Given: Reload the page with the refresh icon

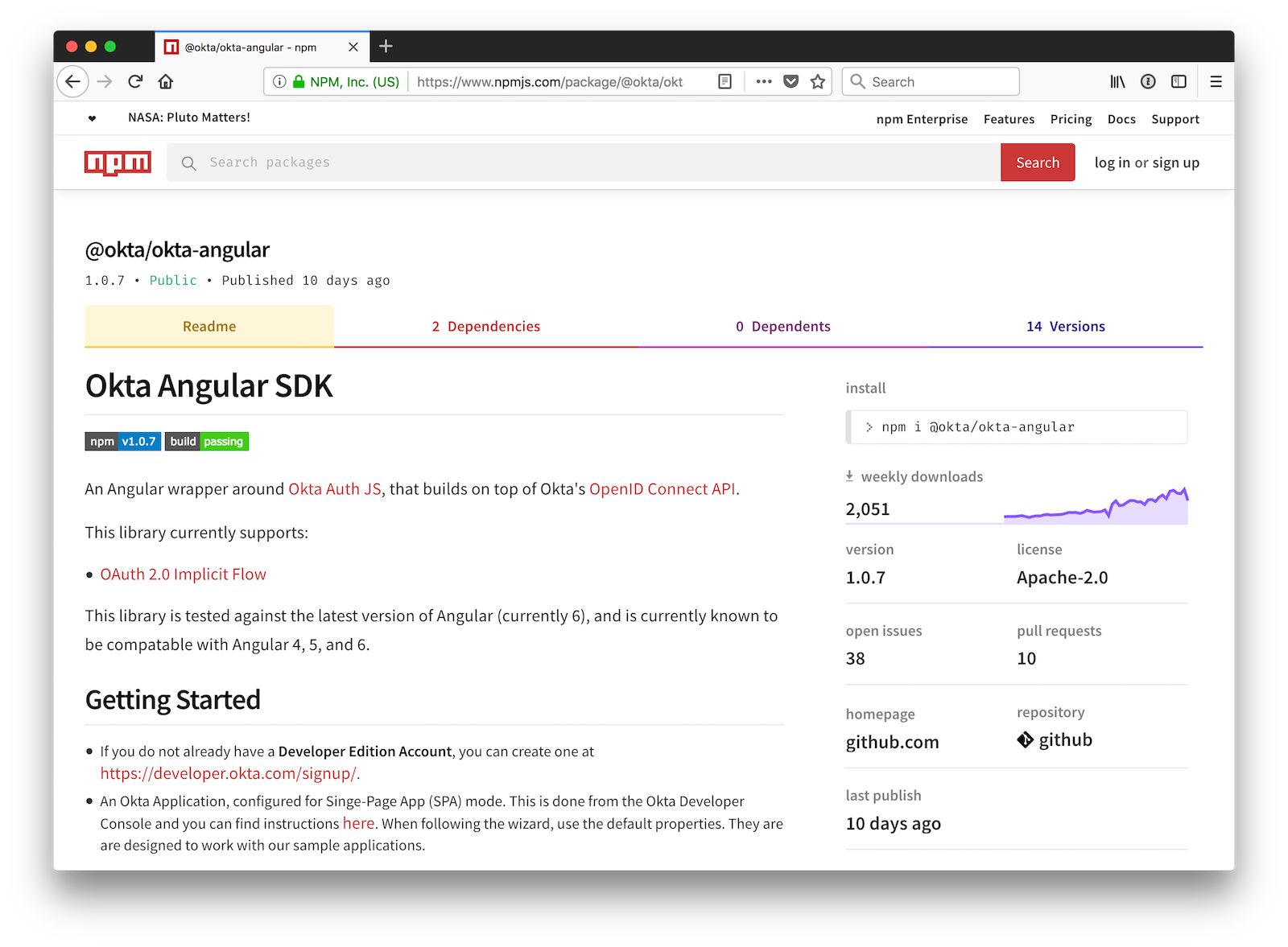Looking at the screenshot, I should click(135, 81).
